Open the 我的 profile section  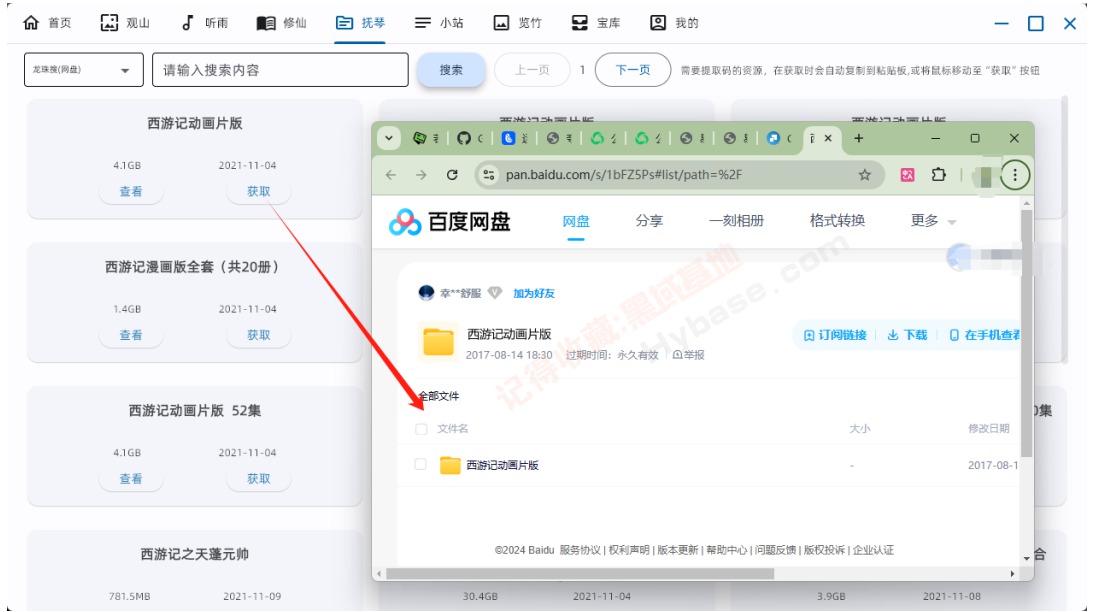click(674, 22)
